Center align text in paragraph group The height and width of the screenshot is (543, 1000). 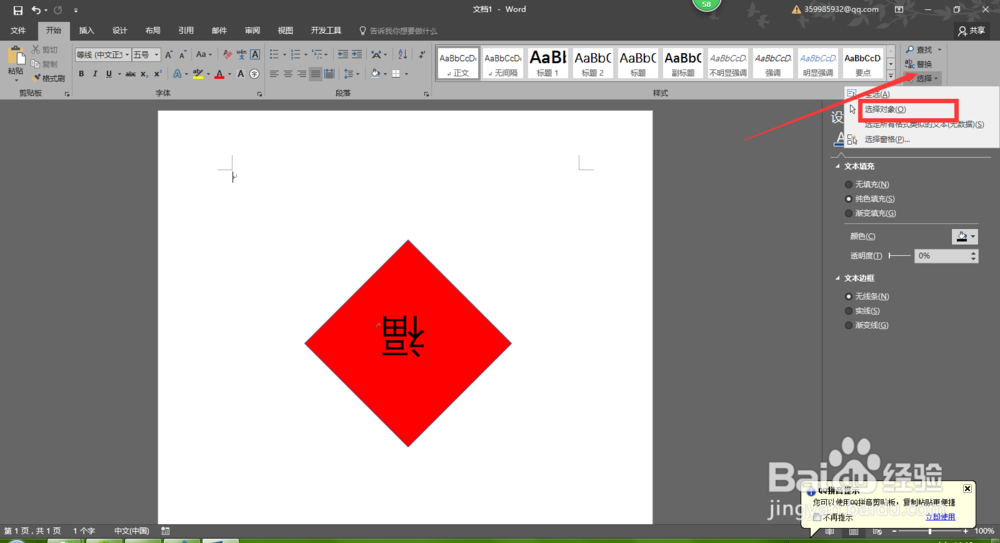[x=288, y=74]
